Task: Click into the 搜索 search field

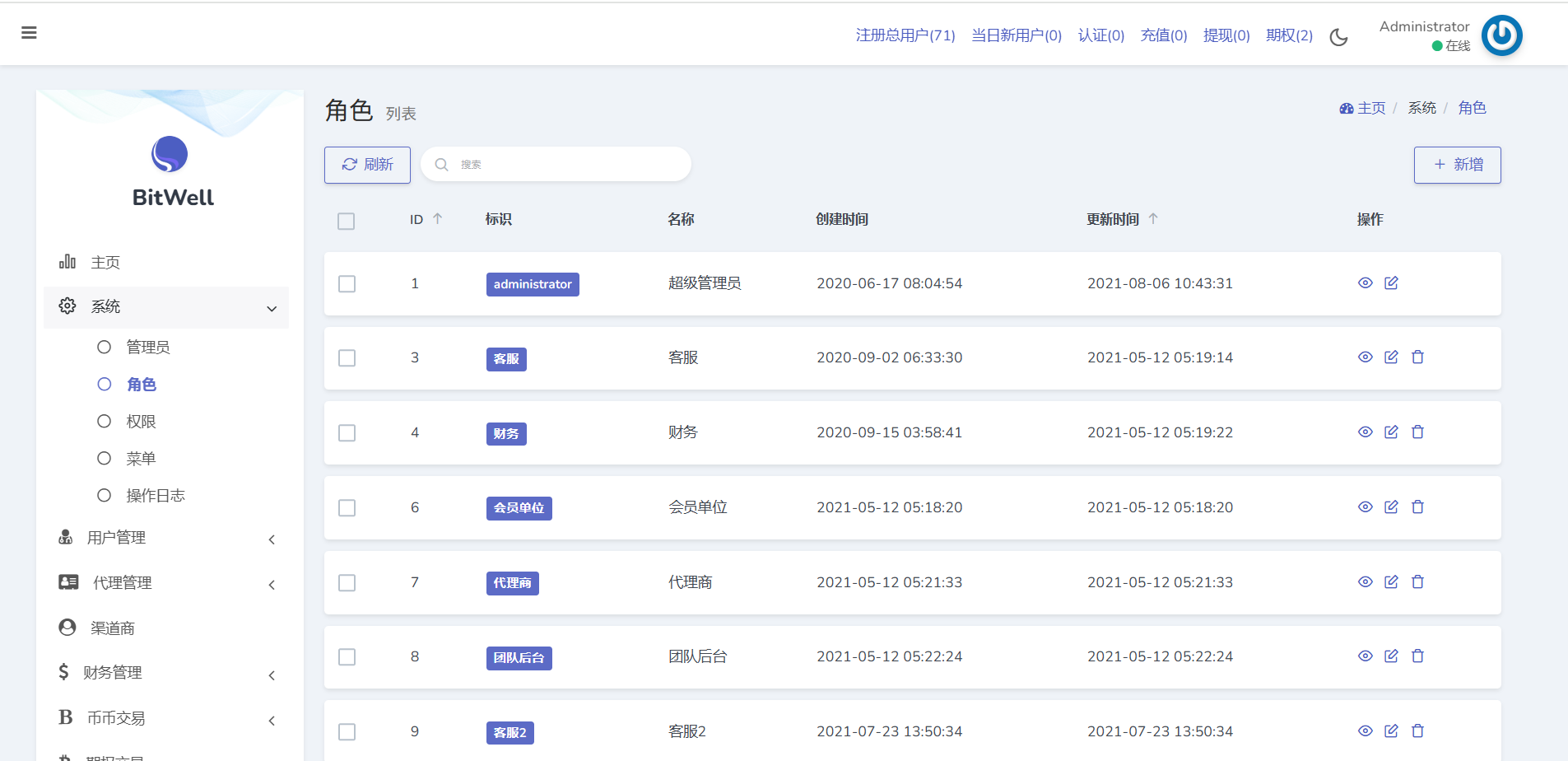Action: point(568,165)
